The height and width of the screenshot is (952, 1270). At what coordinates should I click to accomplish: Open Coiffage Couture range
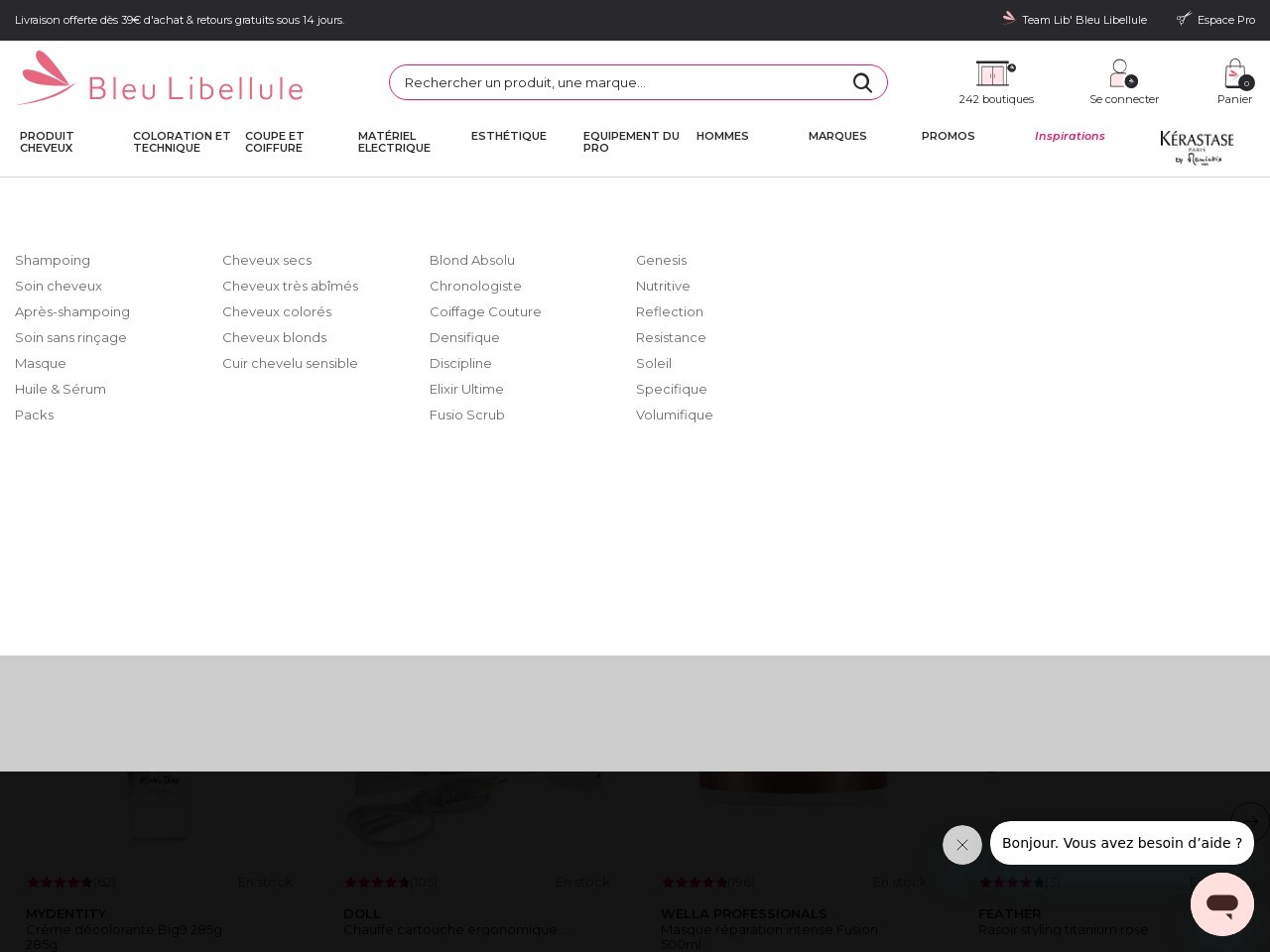(485, 311)
